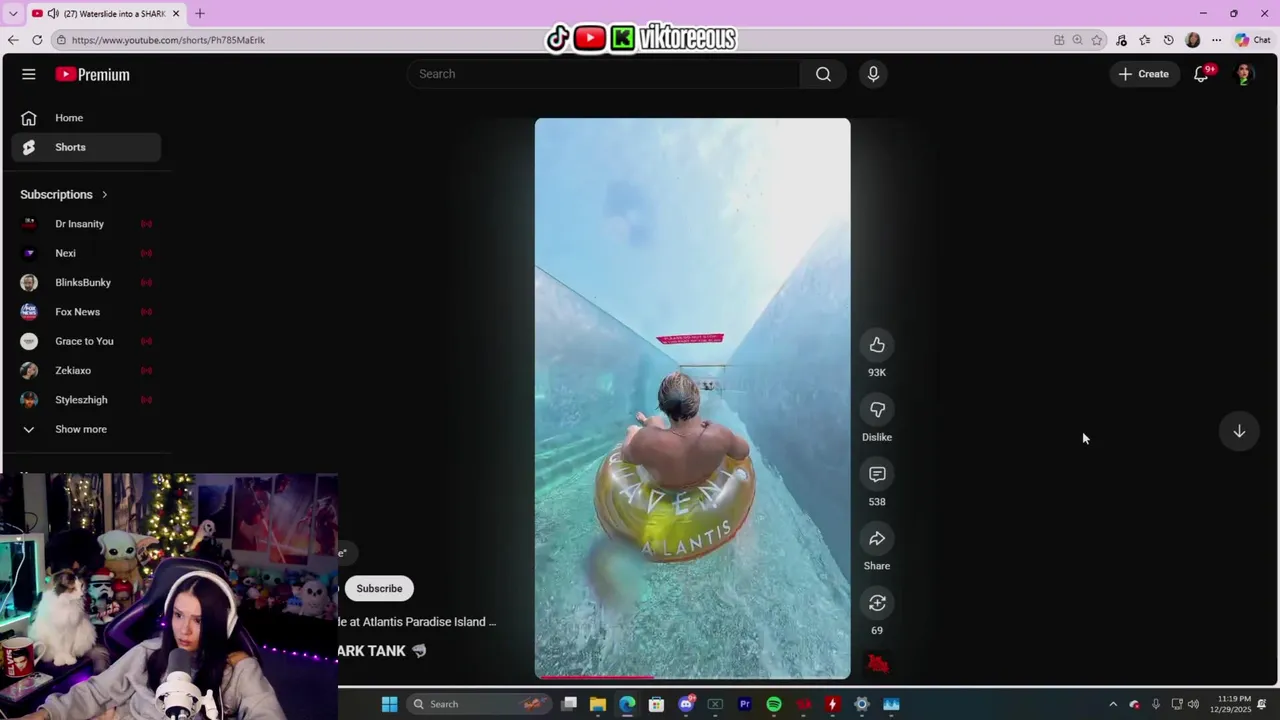Open Premiere Pro from the taskbar

click(x=744, y=704)
